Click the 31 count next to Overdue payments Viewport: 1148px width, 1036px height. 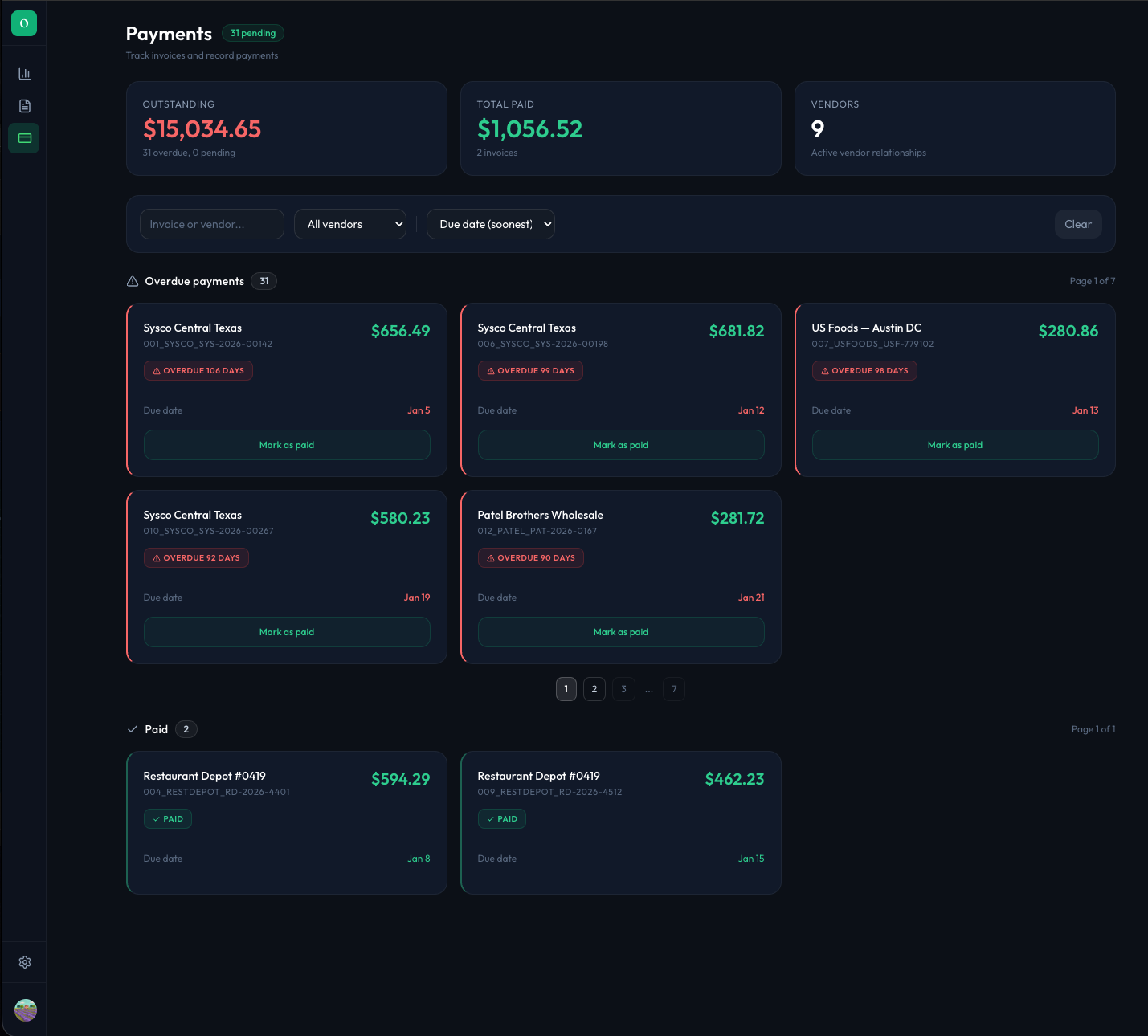coord(264,281)
